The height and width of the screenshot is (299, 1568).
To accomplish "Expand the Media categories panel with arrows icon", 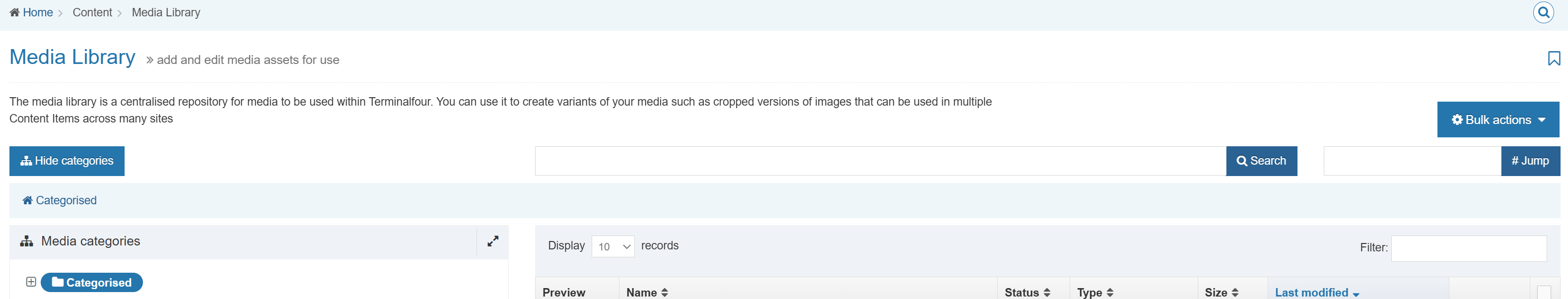I will [492, 241].
